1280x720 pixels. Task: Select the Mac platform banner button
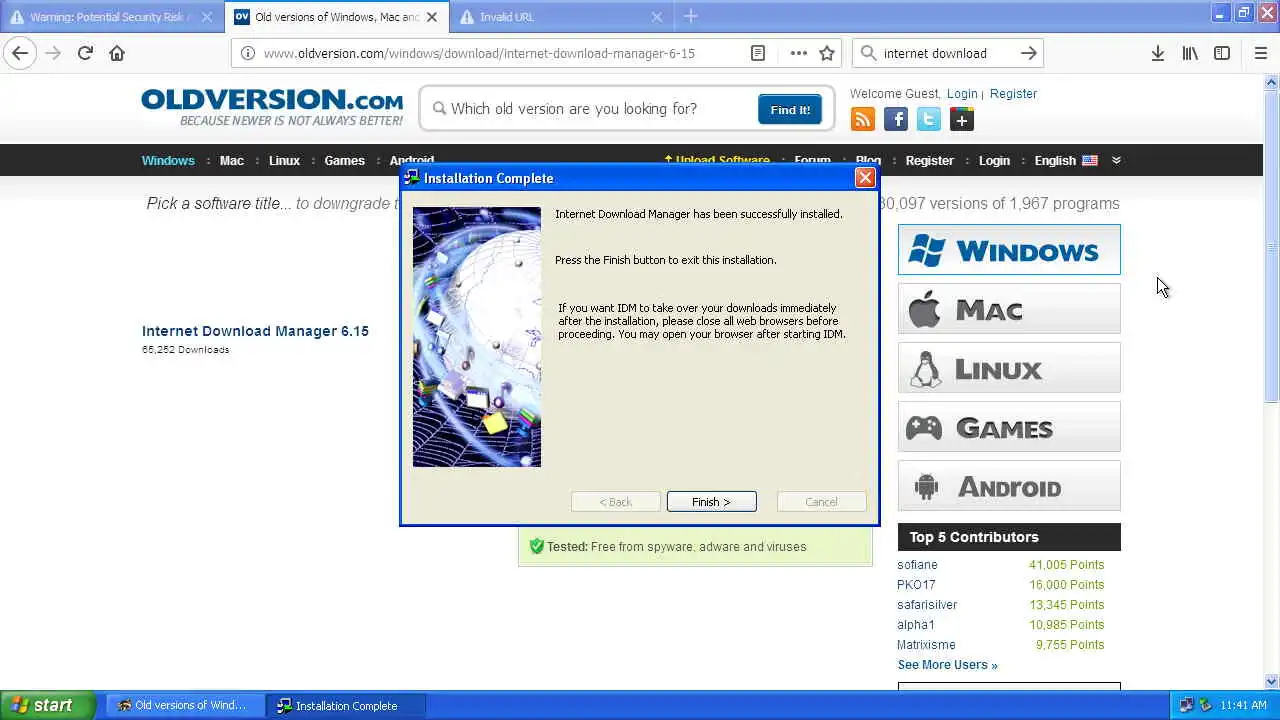(1009, 309)
